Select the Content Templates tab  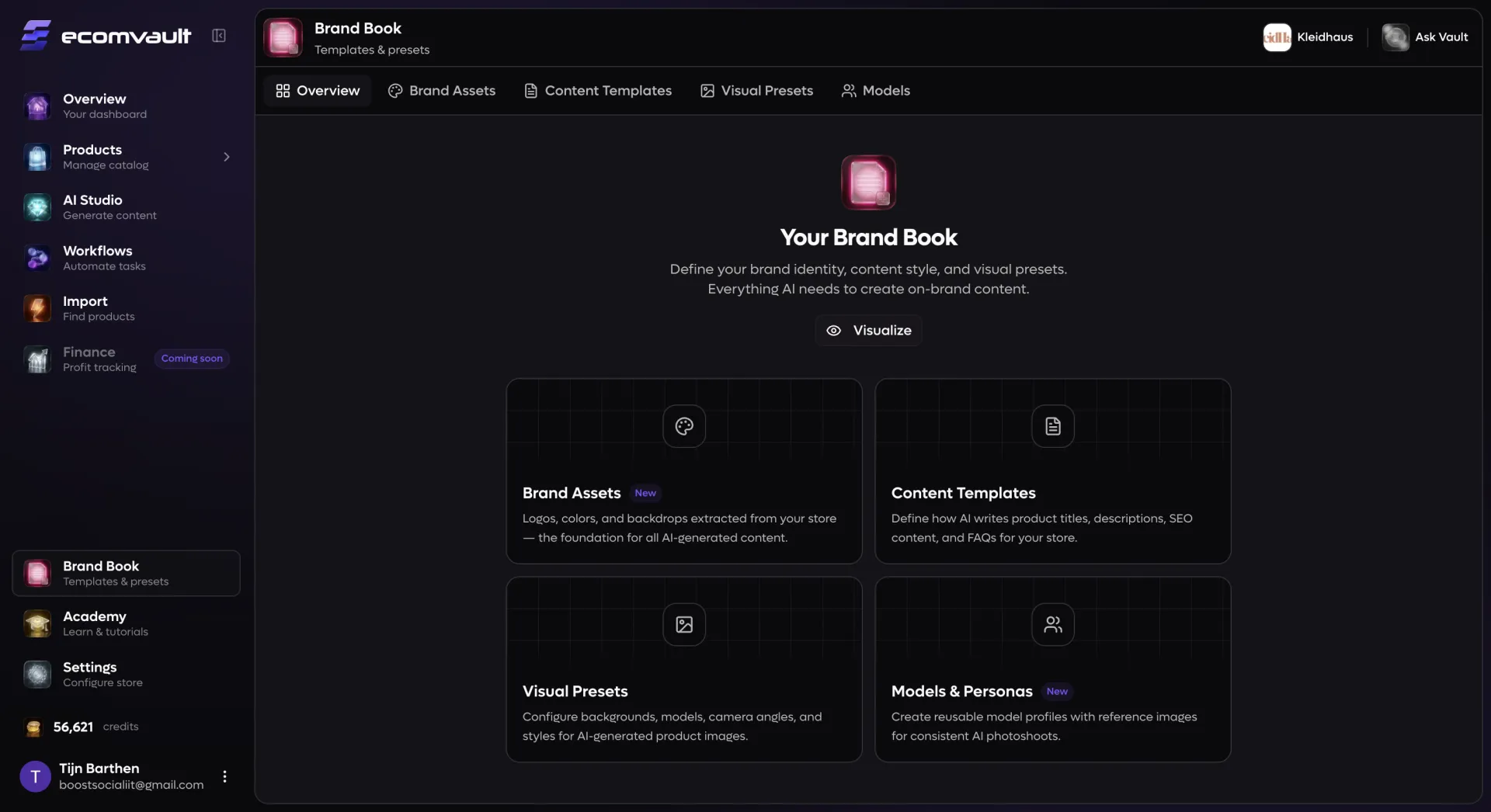tap(598, 91)
